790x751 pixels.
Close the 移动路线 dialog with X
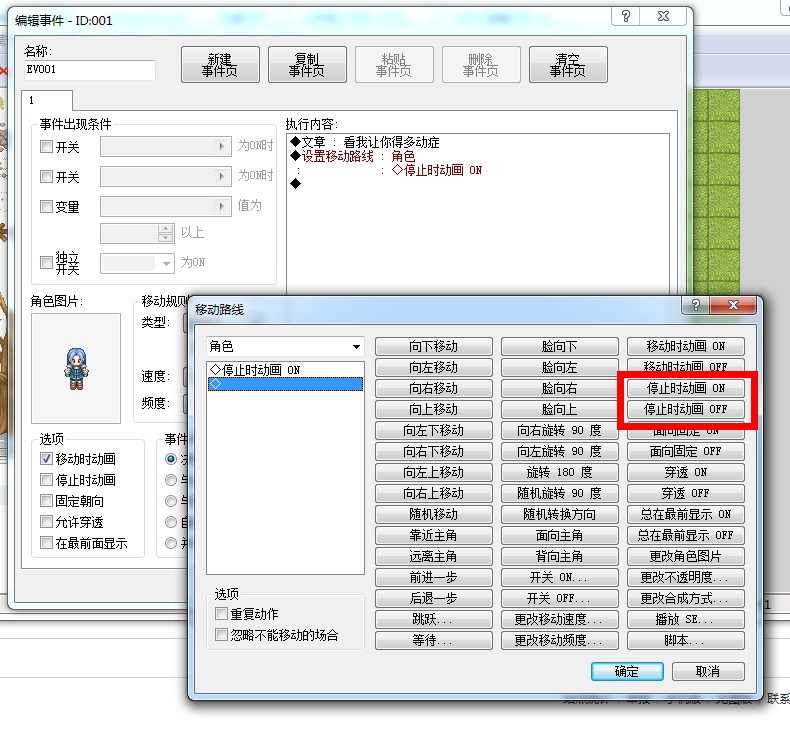pyautogui.click(x=733, y=305)
